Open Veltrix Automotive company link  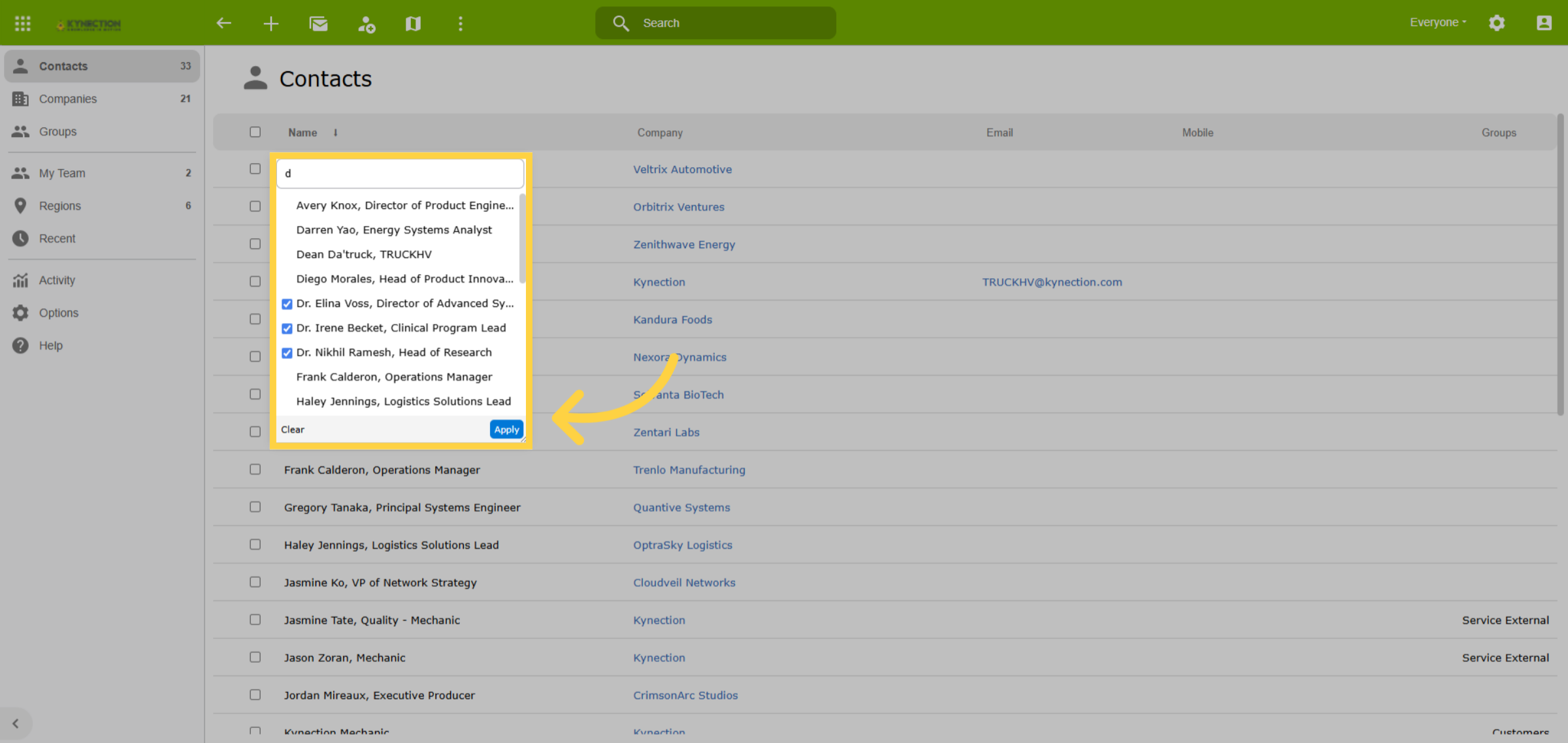(682, 169)
